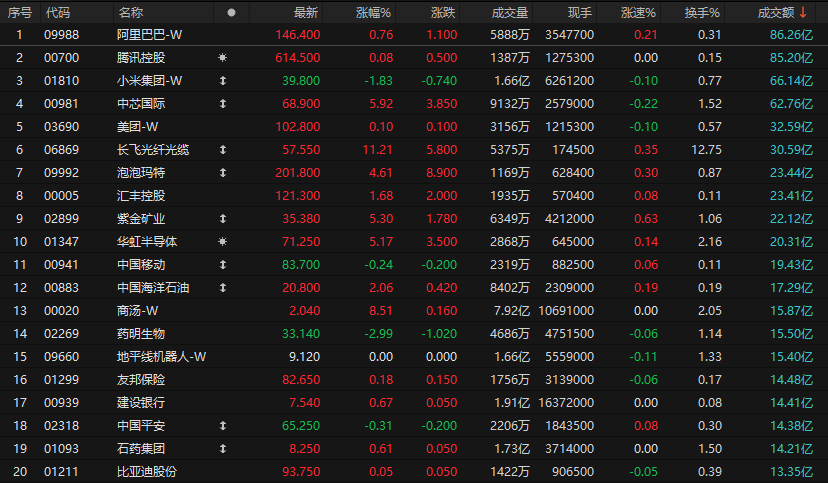Click the turnover value 86.26亿

791,35
